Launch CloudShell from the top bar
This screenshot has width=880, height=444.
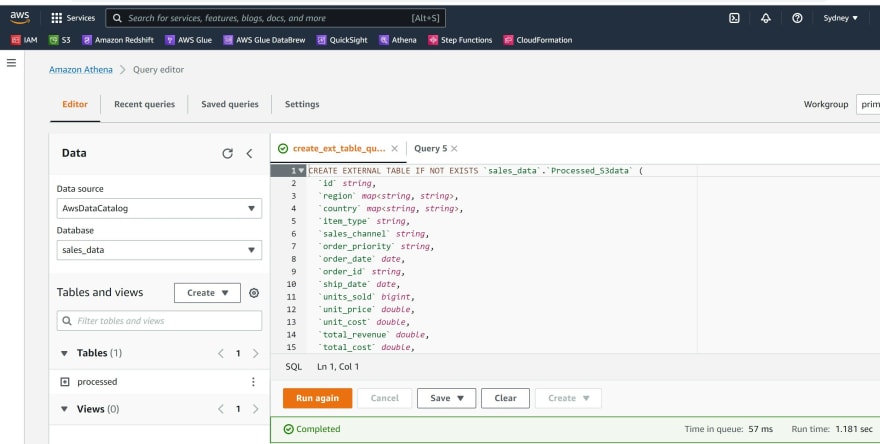(734, 18)
